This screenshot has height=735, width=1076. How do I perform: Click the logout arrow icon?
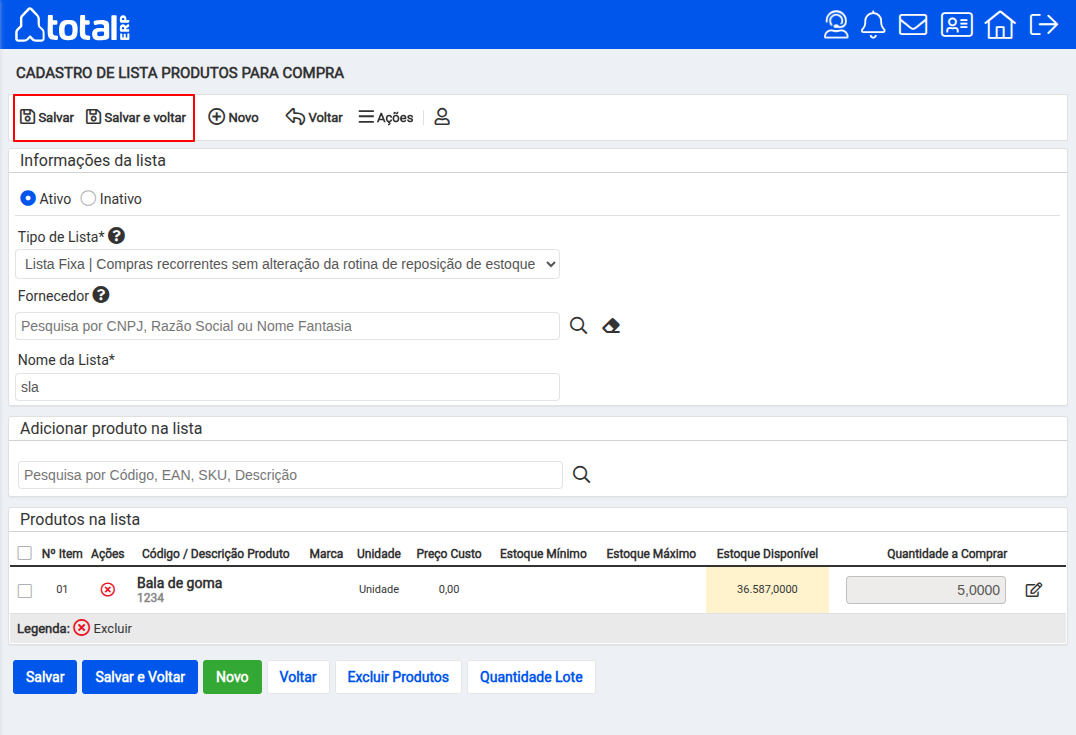(1043, 24)
